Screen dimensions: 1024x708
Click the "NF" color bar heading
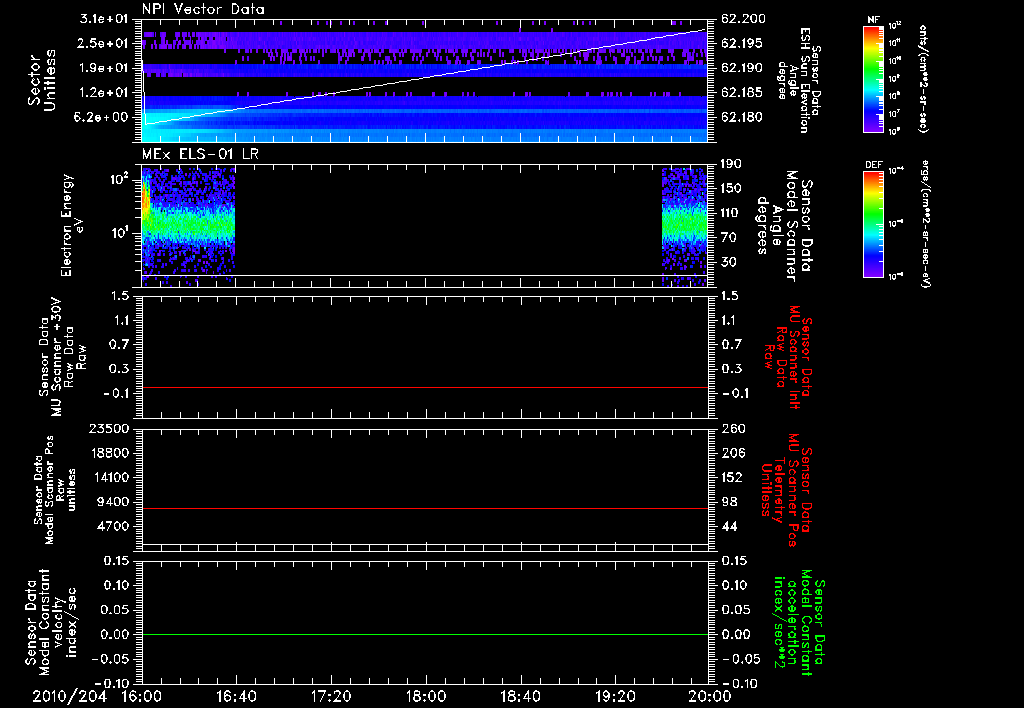pyautogui.click(x=873, y=20)
